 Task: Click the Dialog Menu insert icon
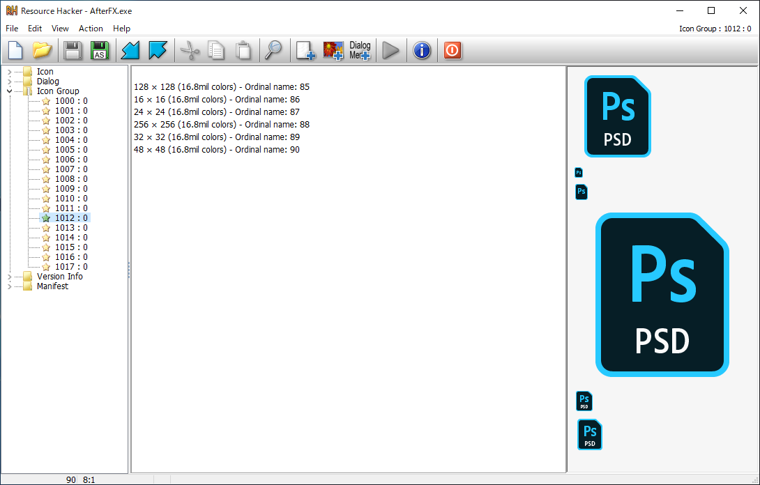tap(360, 50)
